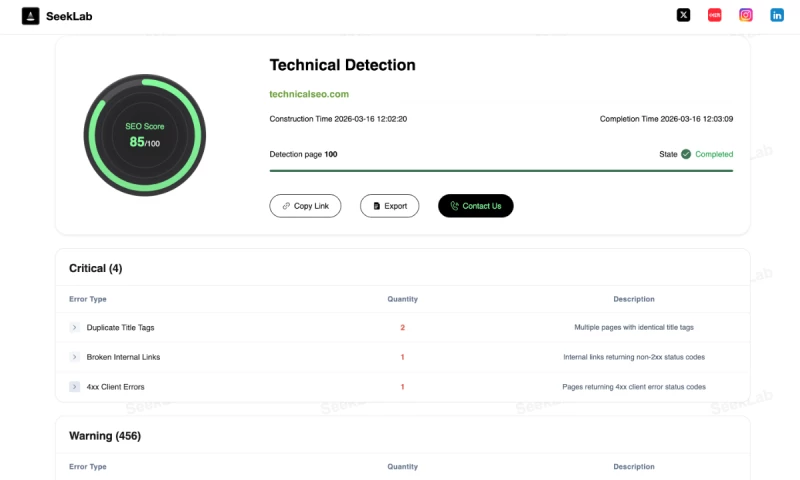
Task: Expand the Duplicate Title Tags row
Action: [74, 327]
